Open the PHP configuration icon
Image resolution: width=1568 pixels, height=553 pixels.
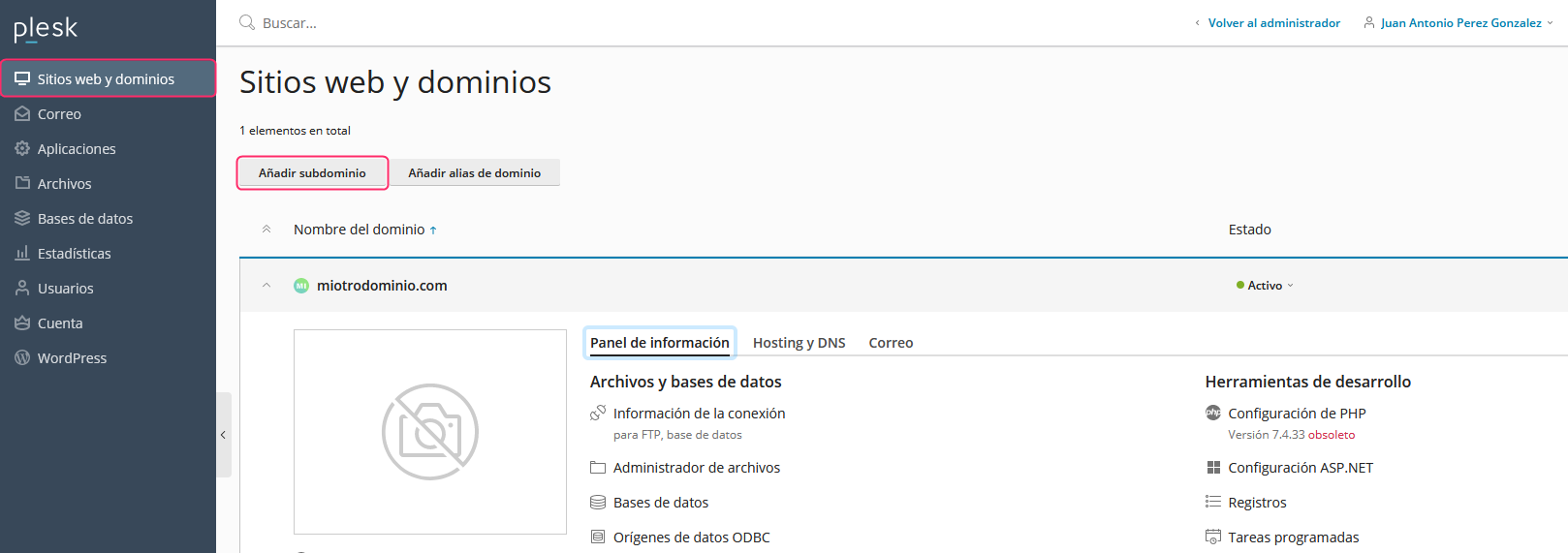click(x=1212, y=414)
